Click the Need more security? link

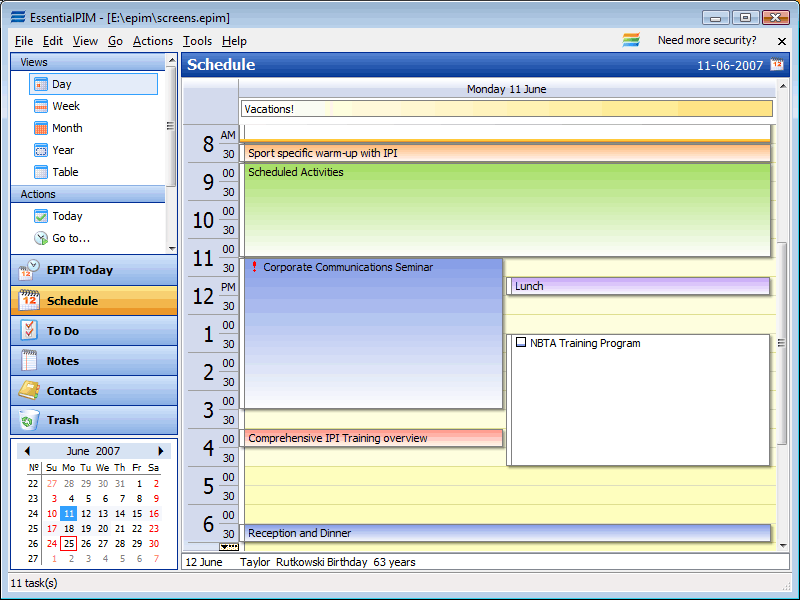click(706, 41)
